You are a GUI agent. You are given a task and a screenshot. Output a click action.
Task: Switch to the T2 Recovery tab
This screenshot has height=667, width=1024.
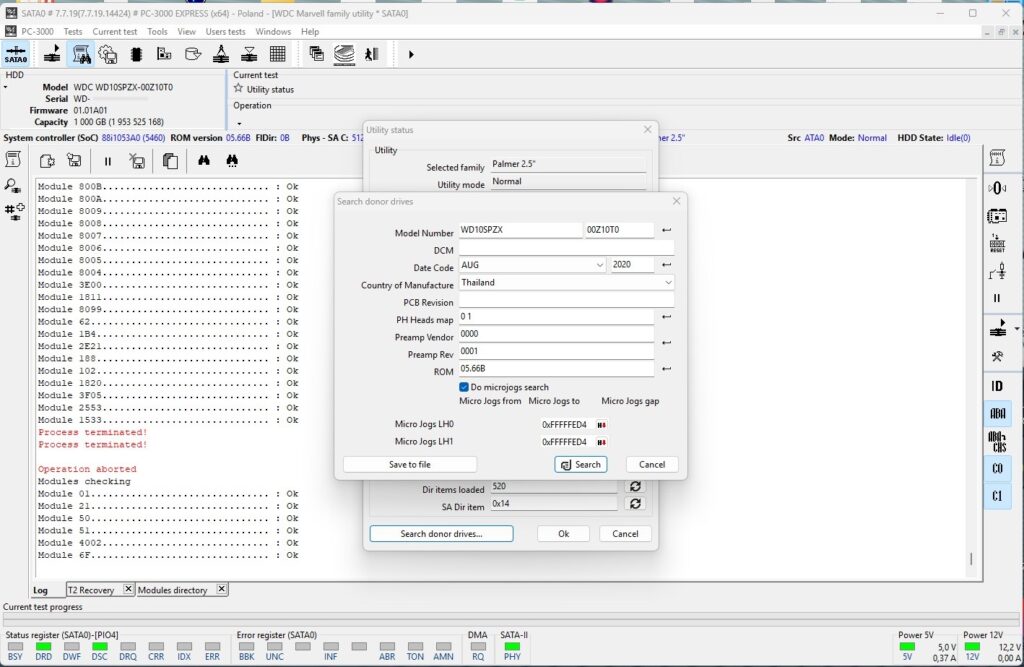(x=91, y=590)
